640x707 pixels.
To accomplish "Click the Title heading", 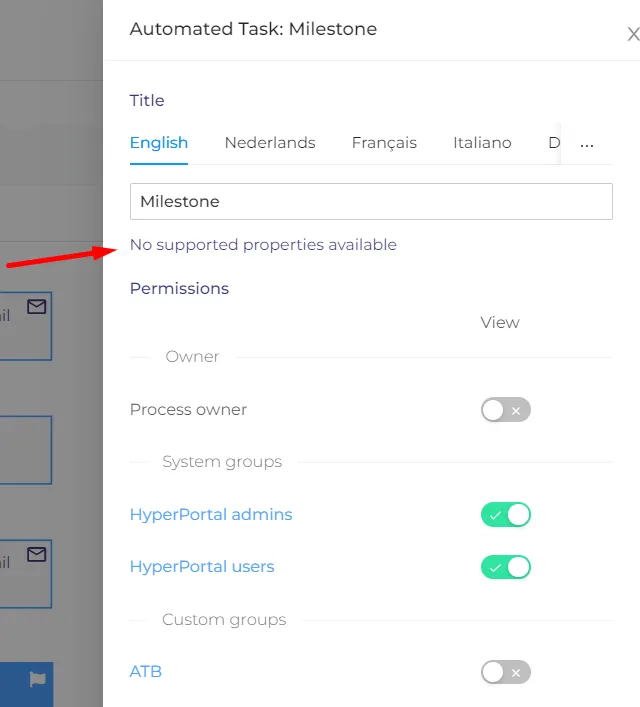I will [147, 100].
